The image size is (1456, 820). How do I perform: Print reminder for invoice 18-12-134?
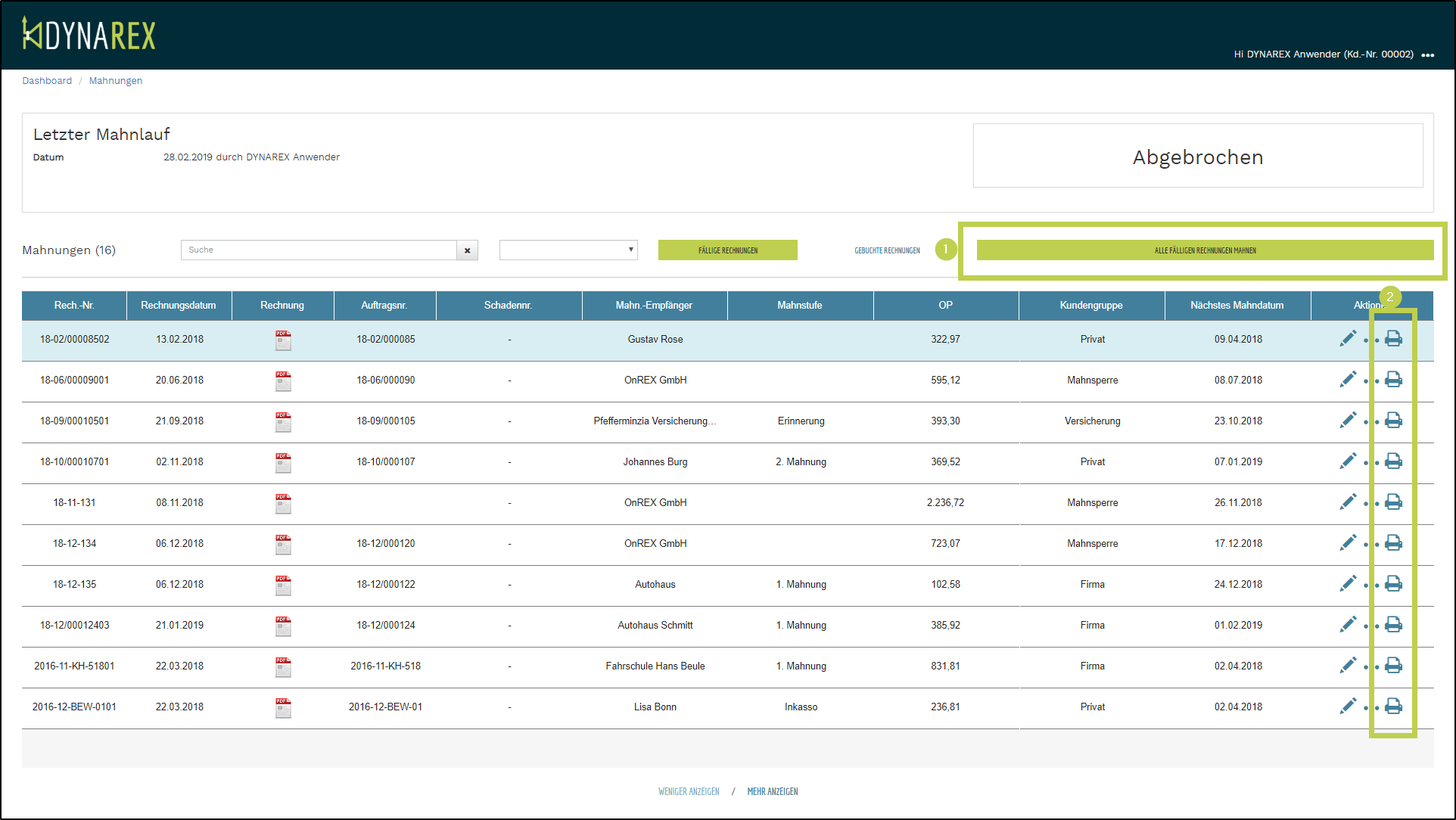[1393, 543]
